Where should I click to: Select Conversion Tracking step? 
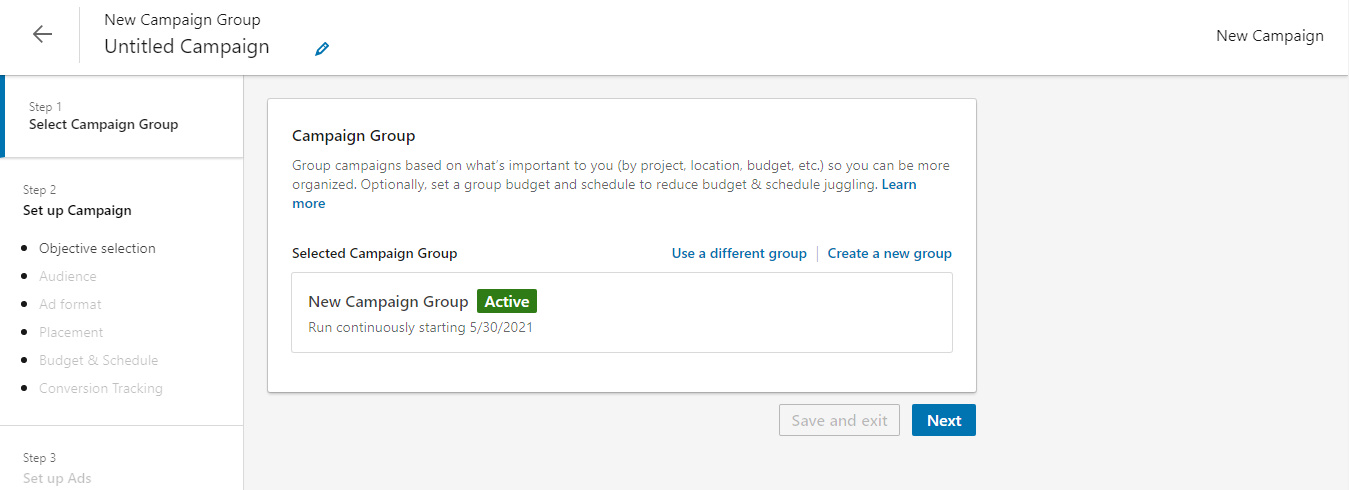click(x=100, y=388)
